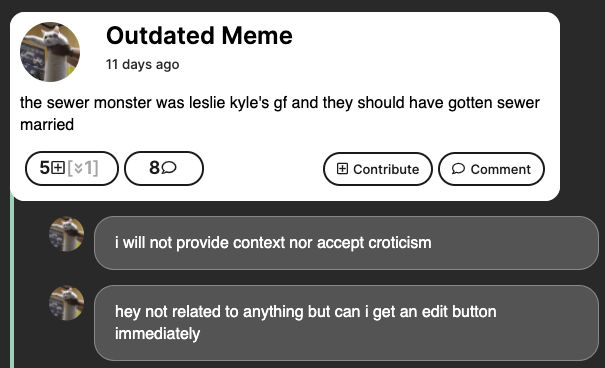Click the double-chevron down icon in brackets
The height and width of the screenshot is (368, 605).
[78, 168]
